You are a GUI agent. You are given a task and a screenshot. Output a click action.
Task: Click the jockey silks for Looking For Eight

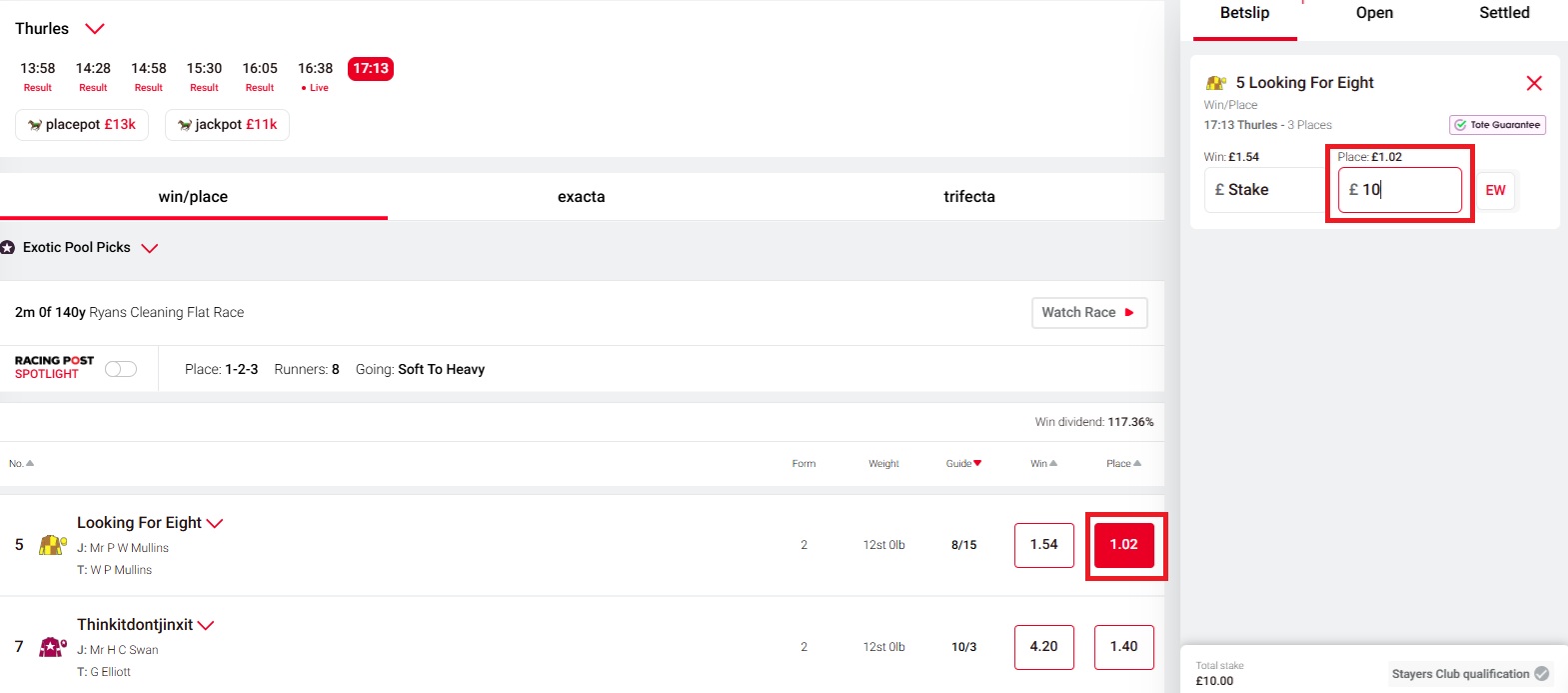pyautogui.click(x=52, y=547)
